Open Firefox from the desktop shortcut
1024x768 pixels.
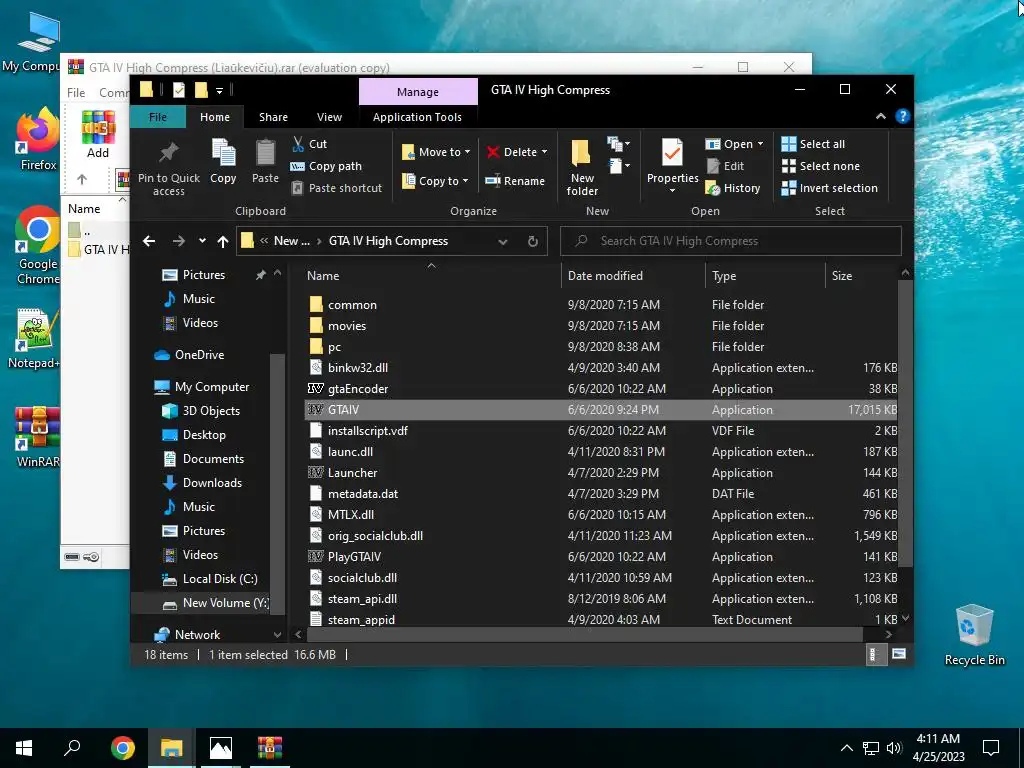(x=37, y=139)
